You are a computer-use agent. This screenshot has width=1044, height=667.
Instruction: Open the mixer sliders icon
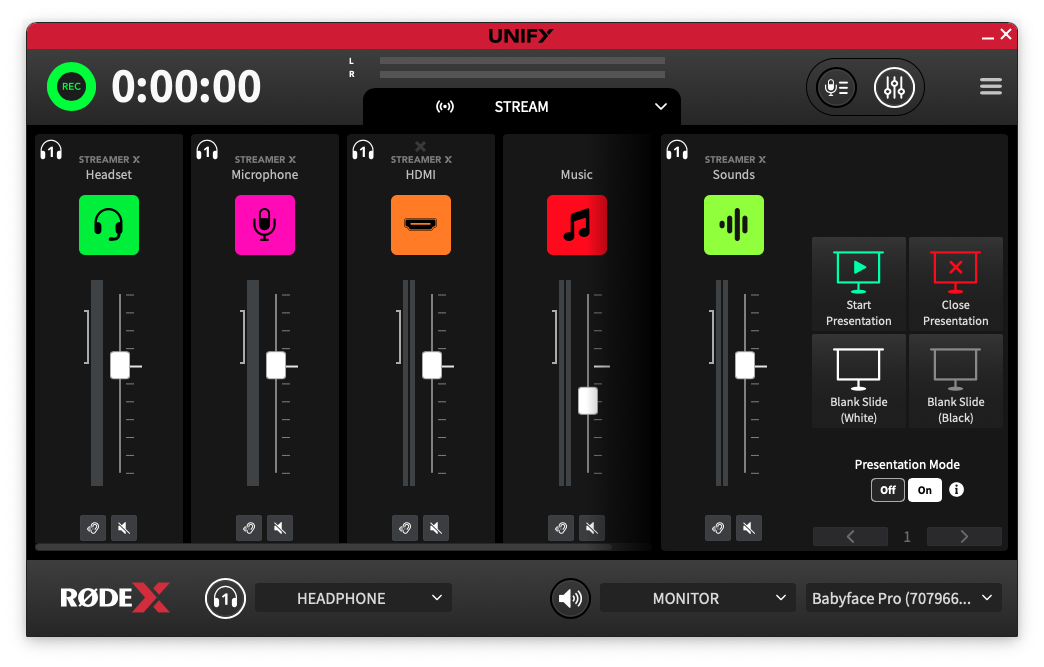point(894,87)
